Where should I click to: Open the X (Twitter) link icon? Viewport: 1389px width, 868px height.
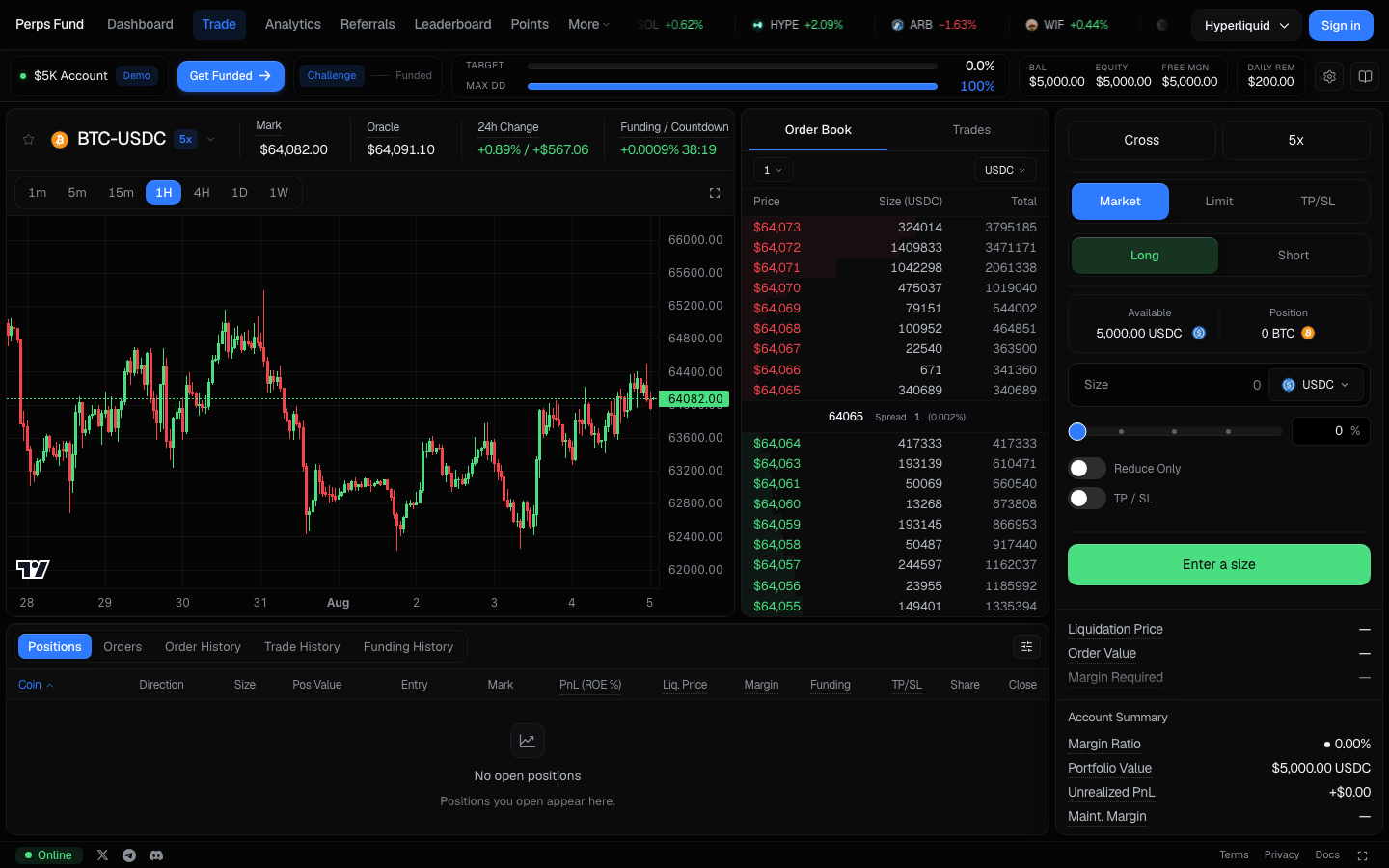click(x=103, y=855)
